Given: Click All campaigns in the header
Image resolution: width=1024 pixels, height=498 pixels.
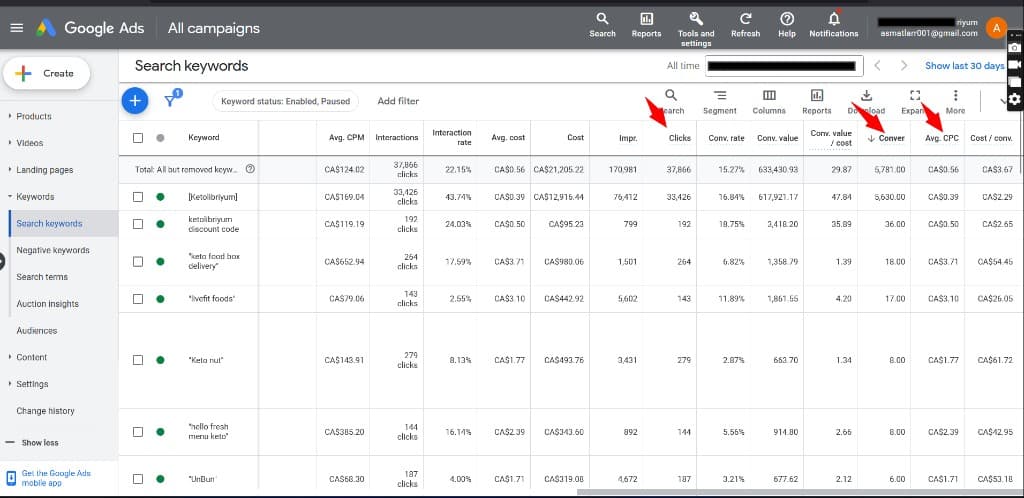Looking at the screenshot, I should click(x=214, y=28).
